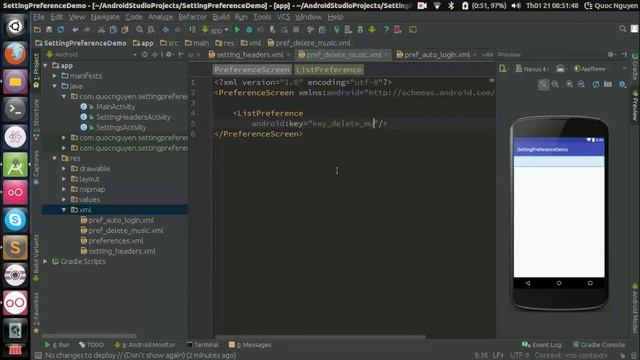
Task: Open the Build menu
Action: [221, 17]
